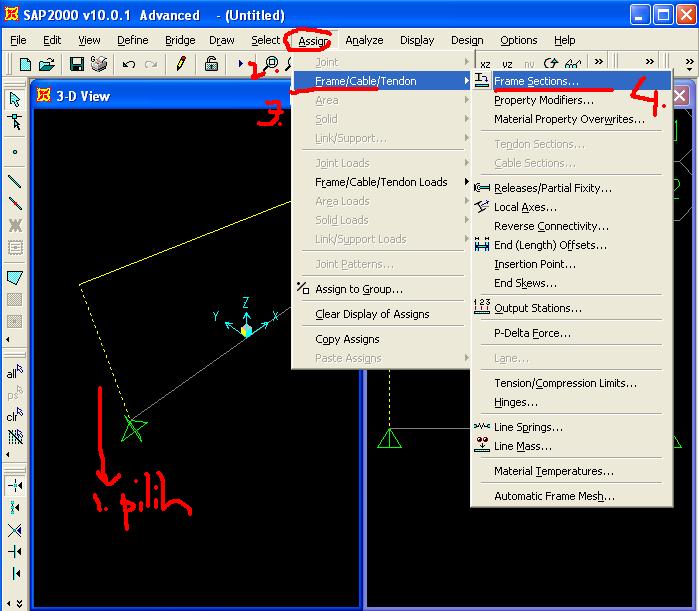Choose Clear Display of Assigns entry
The height and width of the screenshot is (611, 699).
point(381,314)
